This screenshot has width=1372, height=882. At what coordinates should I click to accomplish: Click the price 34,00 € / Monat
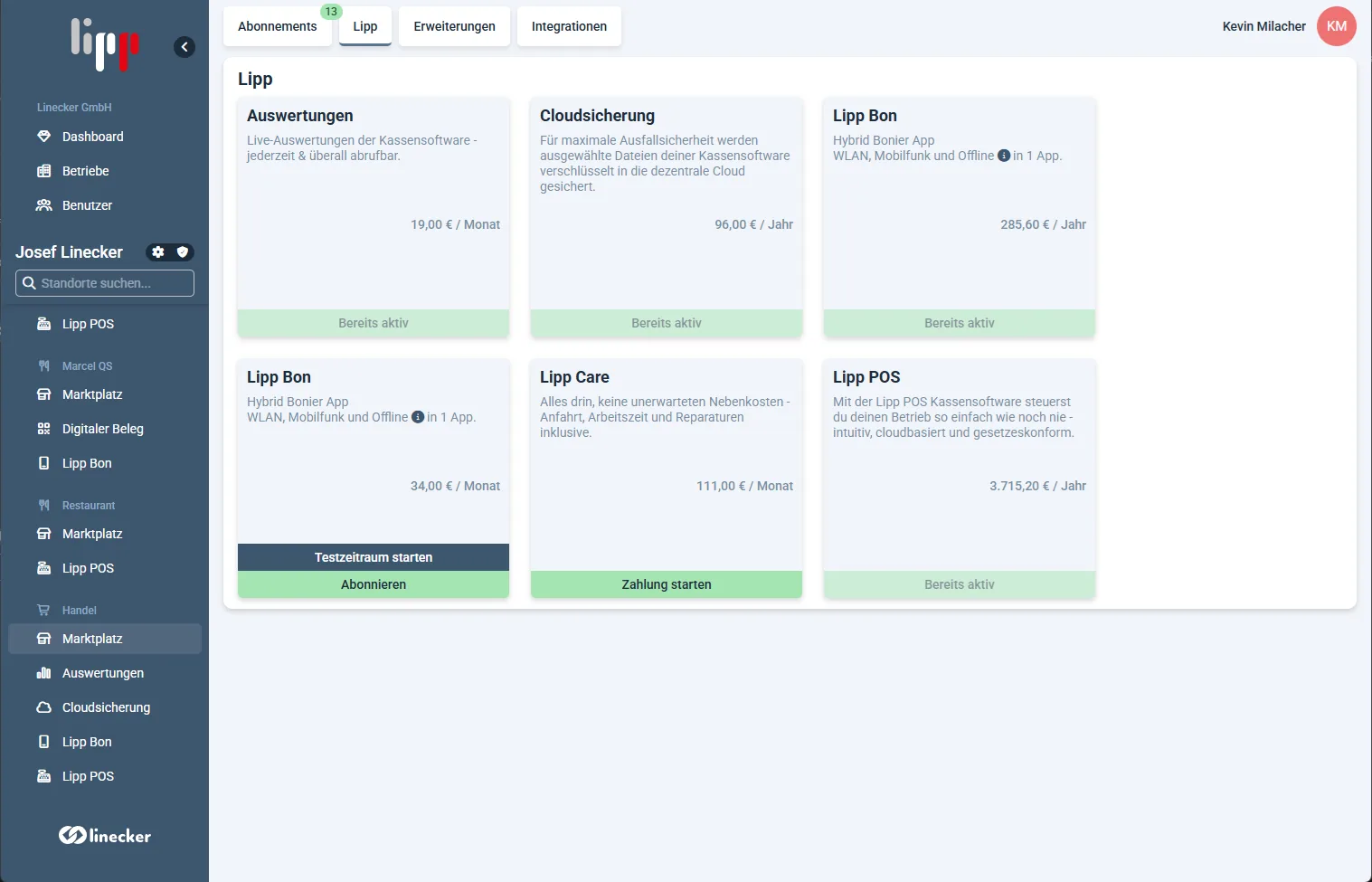(x=455, y=486)
